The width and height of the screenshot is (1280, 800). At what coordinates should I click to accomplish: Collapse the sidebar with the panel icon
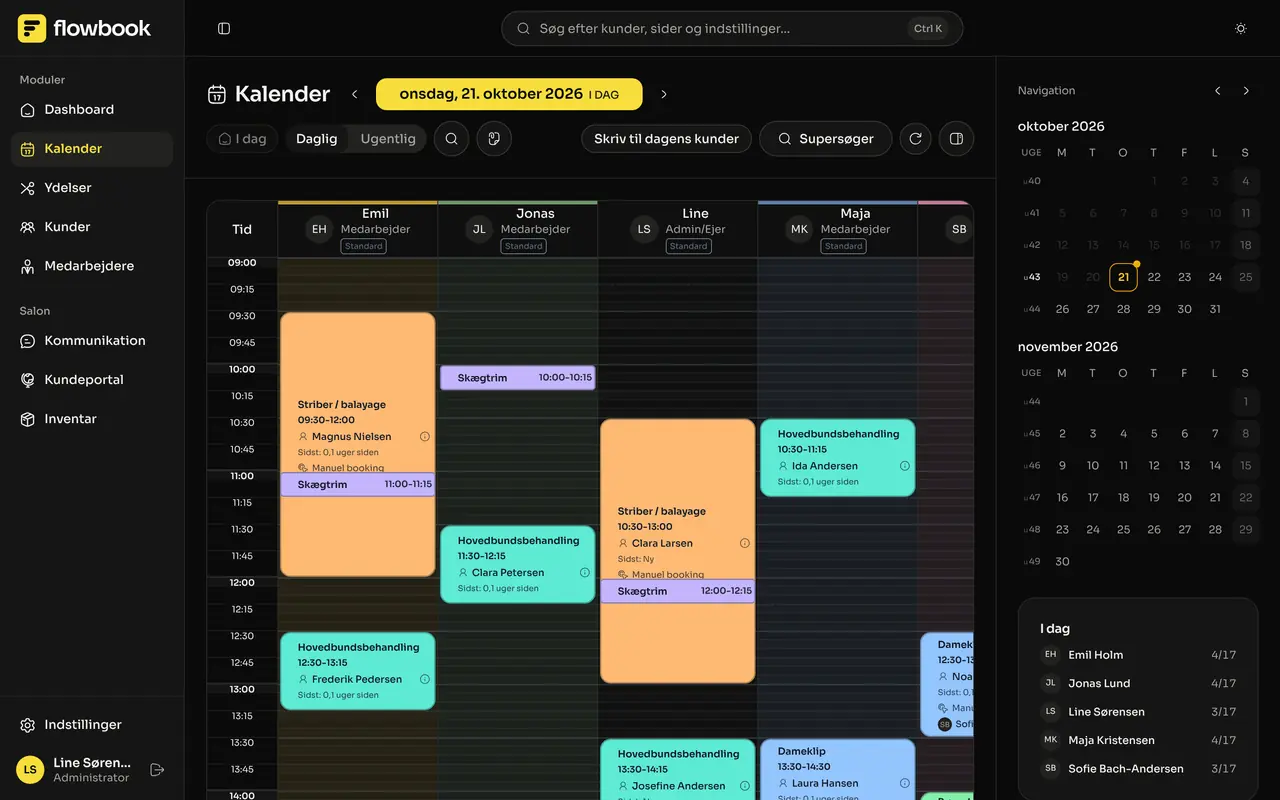pos(224,28)
